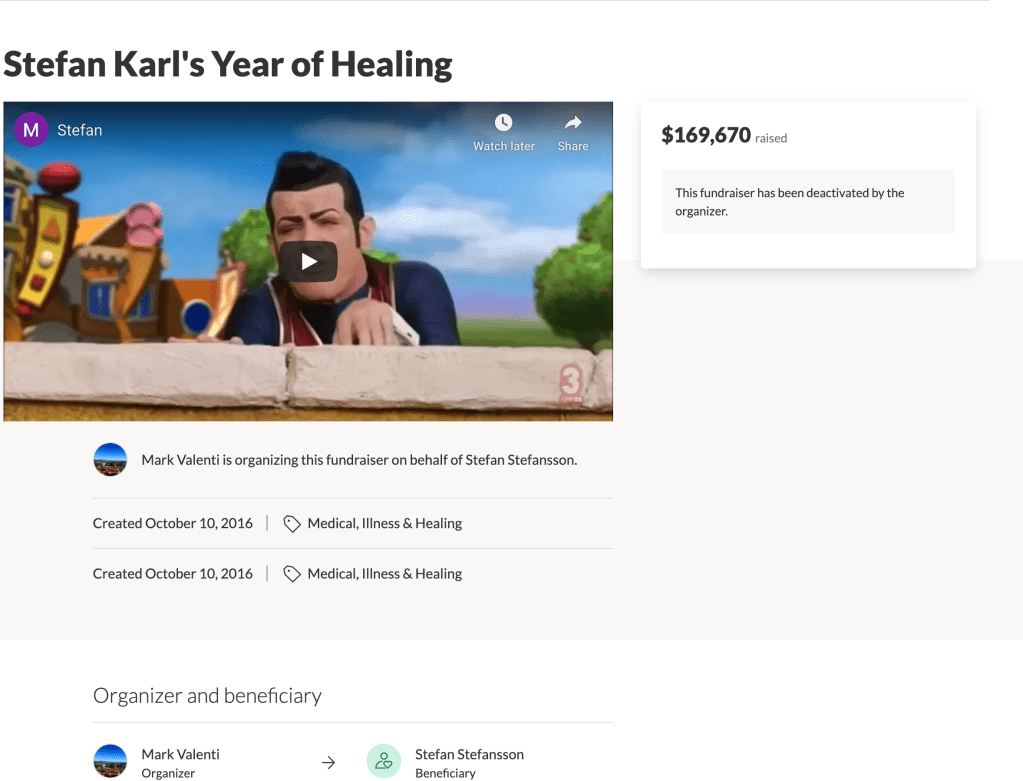Image resolution: width=1023 pixels, height=781 pixels.
Task: Open first Medical, Illness & Healing link
Action: tap(384, 523)
